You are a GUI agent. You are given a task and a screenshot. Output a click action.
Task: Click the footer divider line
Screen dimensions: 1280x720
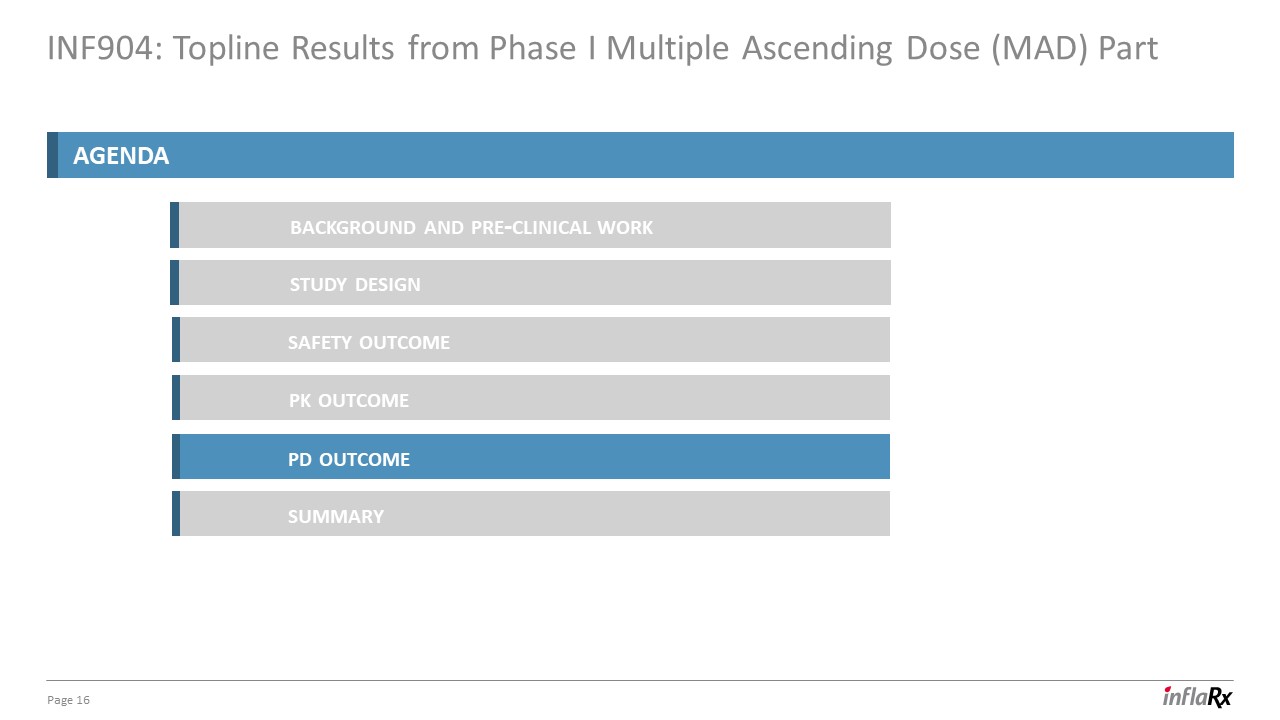tap(640, 681)
